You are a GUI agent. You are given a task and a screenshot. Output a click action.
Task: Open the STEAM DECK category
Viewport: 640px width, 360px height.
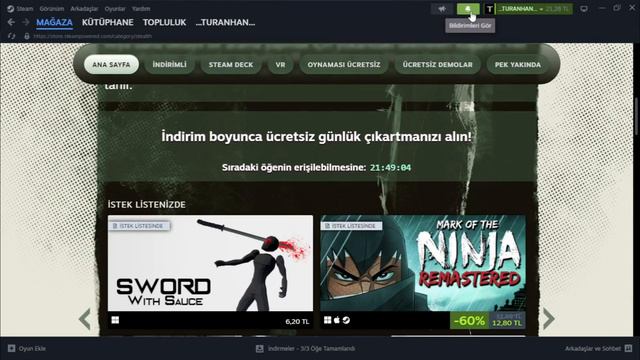click(231, 64)
